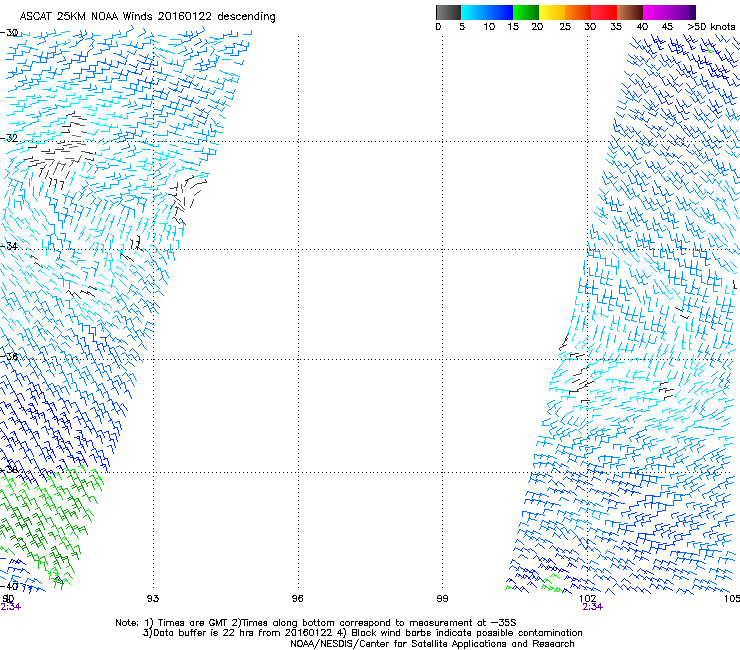Click the latitude label -32
Screen dimensions: 740x650
[9, 138]
